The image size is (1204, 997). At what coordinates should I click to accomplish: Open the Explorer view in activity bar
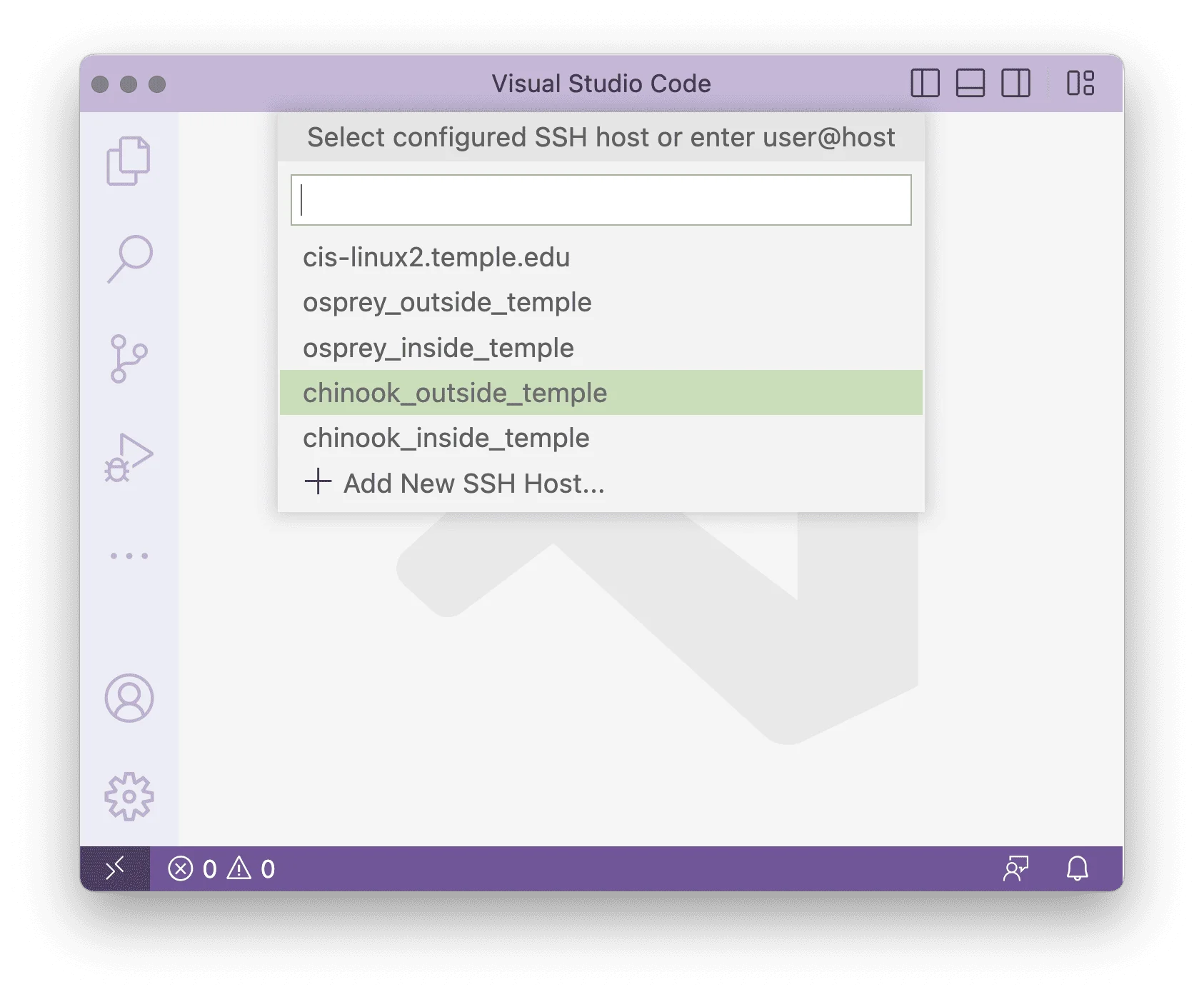(129, 161)
